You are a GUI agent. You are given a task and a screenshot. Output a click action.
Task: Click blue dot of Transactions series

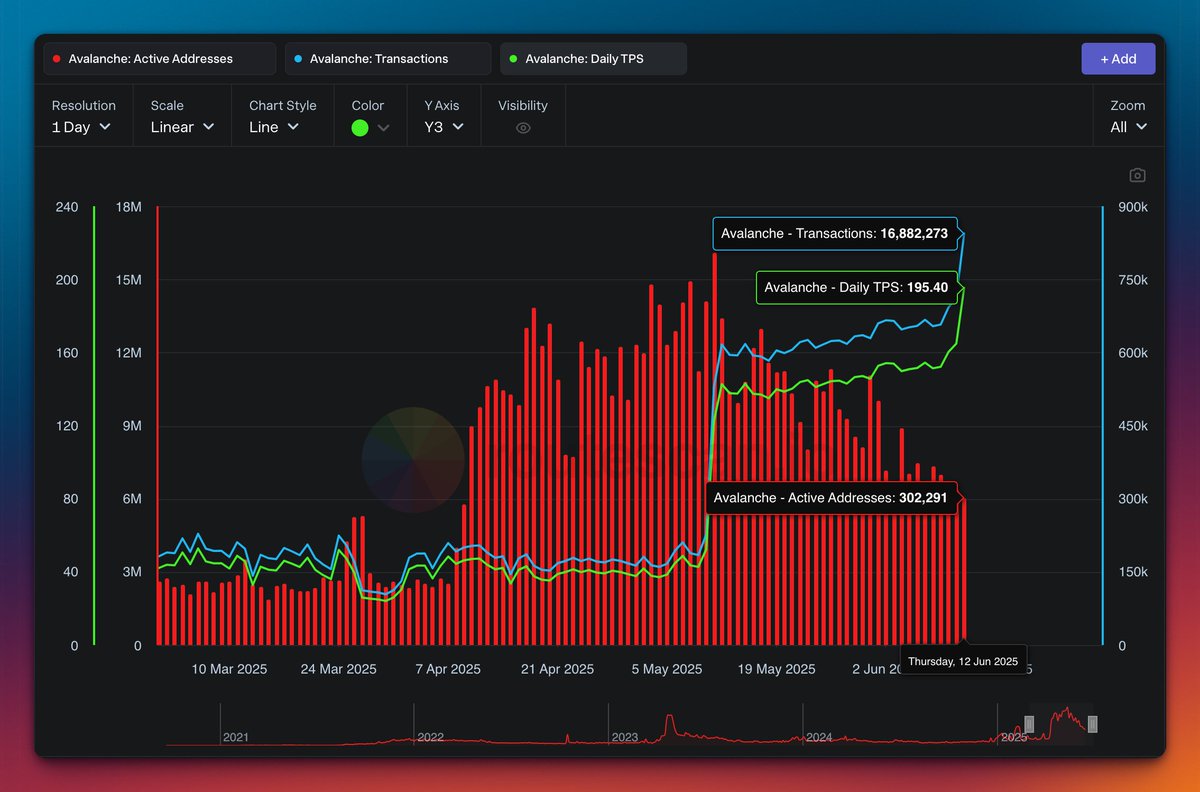point(299,59)
